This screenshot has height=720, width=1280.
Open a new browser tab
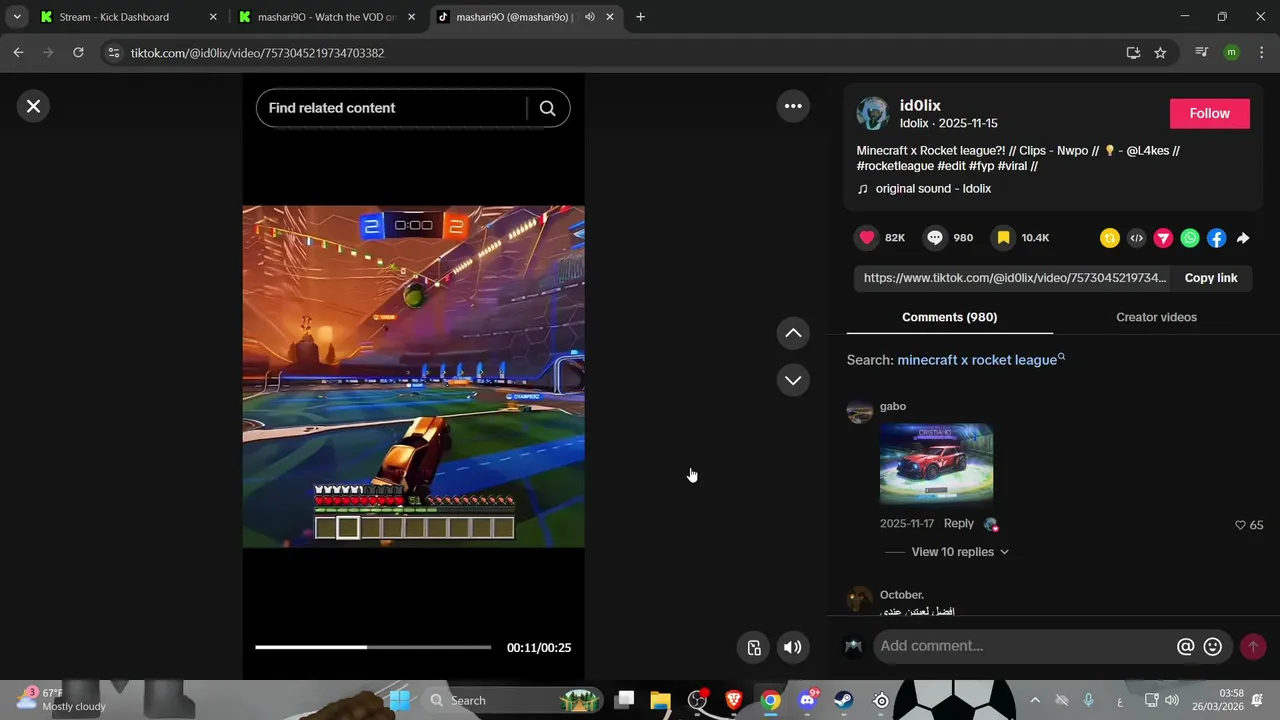tap(641, 17)
